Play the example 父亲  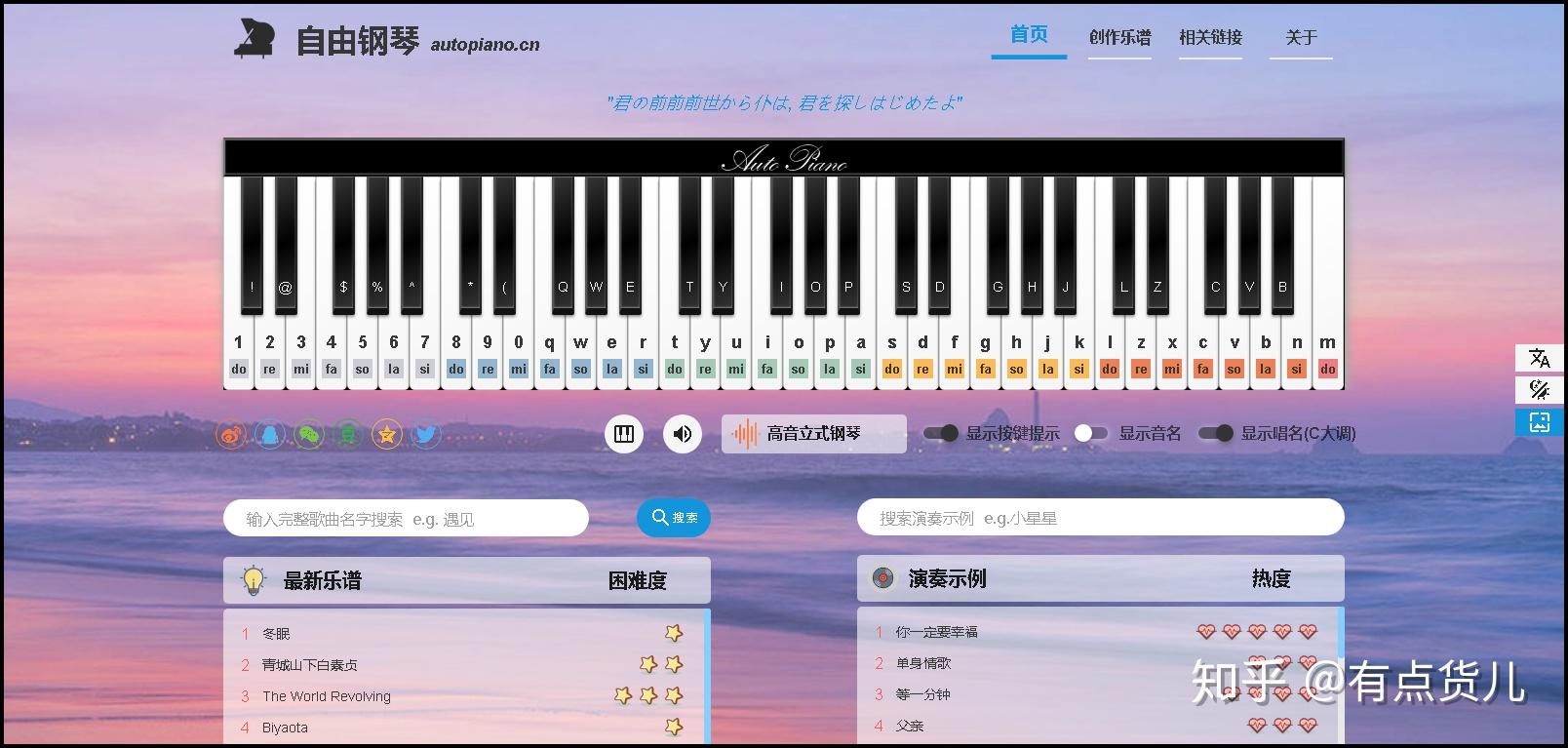[x=909, y=726]
